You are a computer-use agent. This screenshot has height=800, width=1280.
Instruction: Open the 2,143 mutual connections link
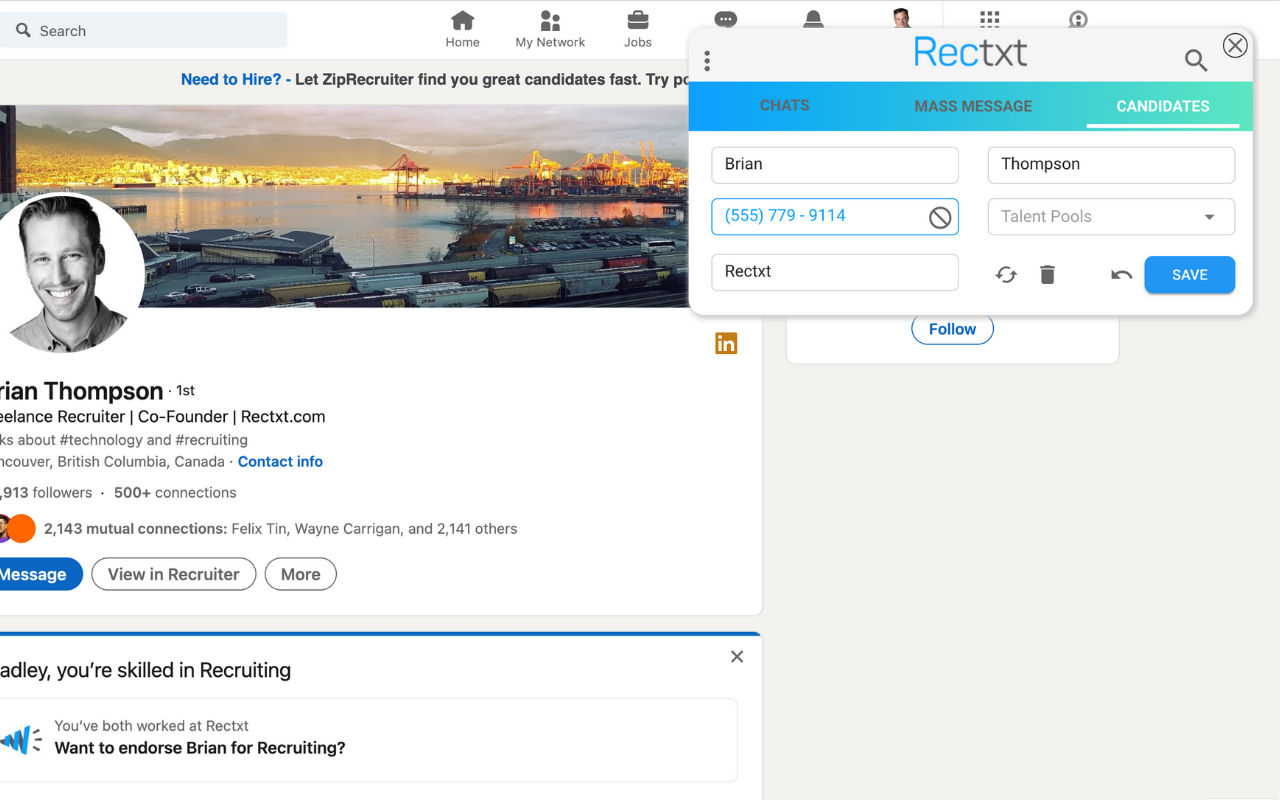[x=281, y=529]
